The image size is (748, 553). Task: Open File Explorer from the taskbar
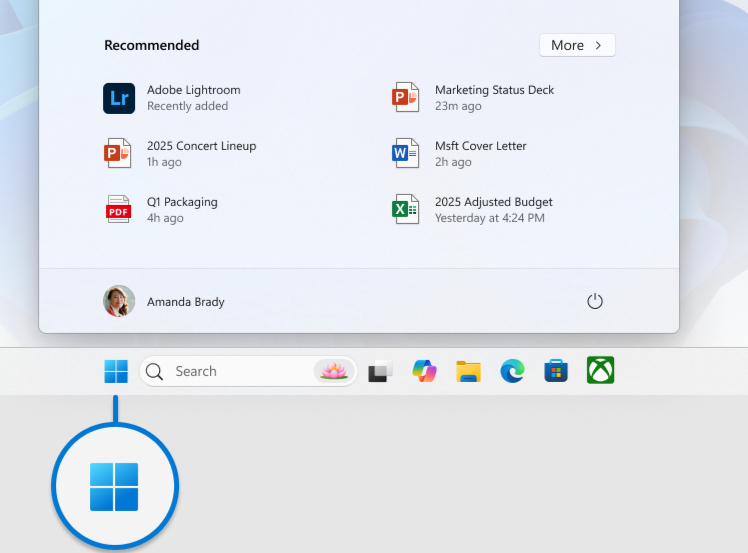[468, 371]
